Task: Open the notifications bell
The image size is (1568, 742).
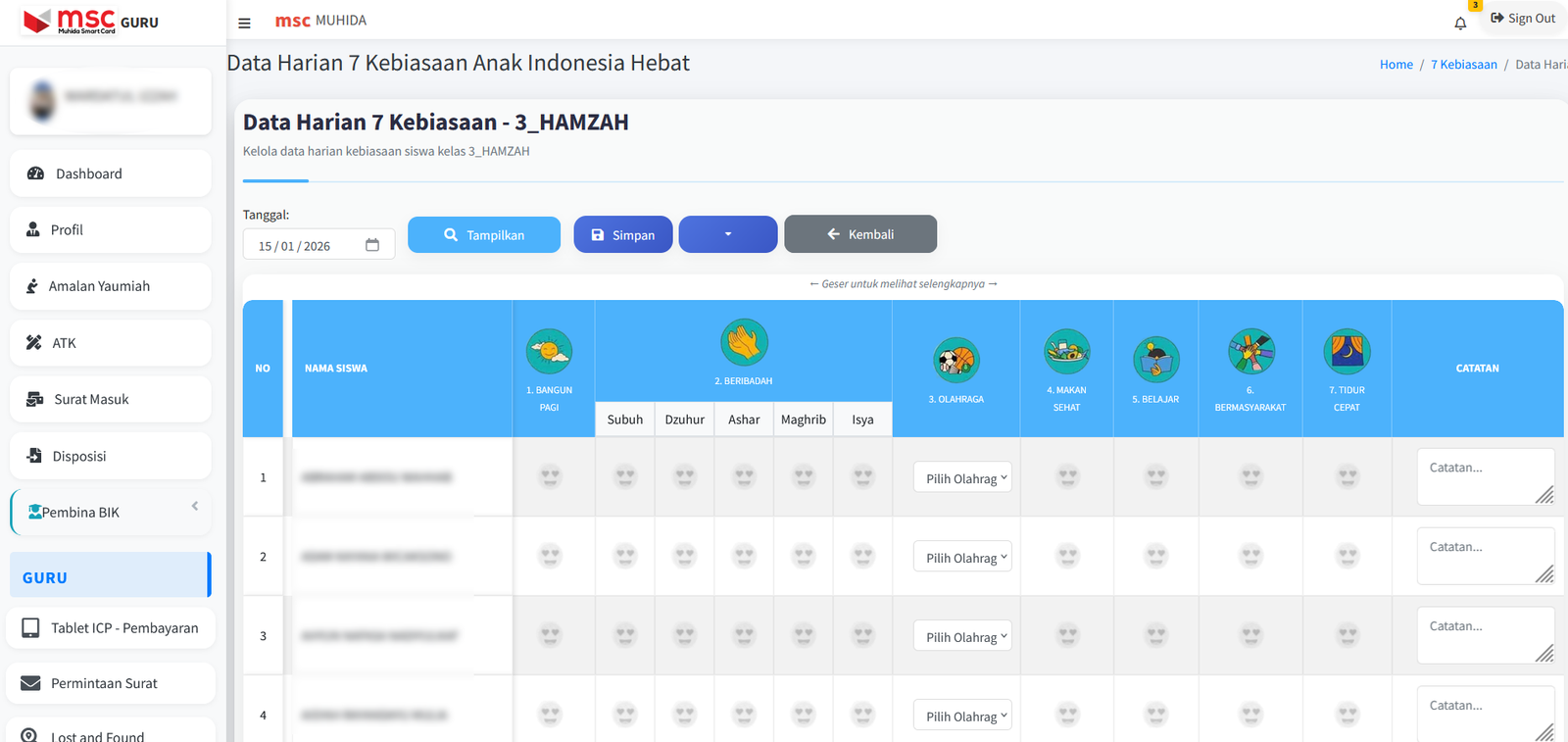Action: [x=1460, y=23]
